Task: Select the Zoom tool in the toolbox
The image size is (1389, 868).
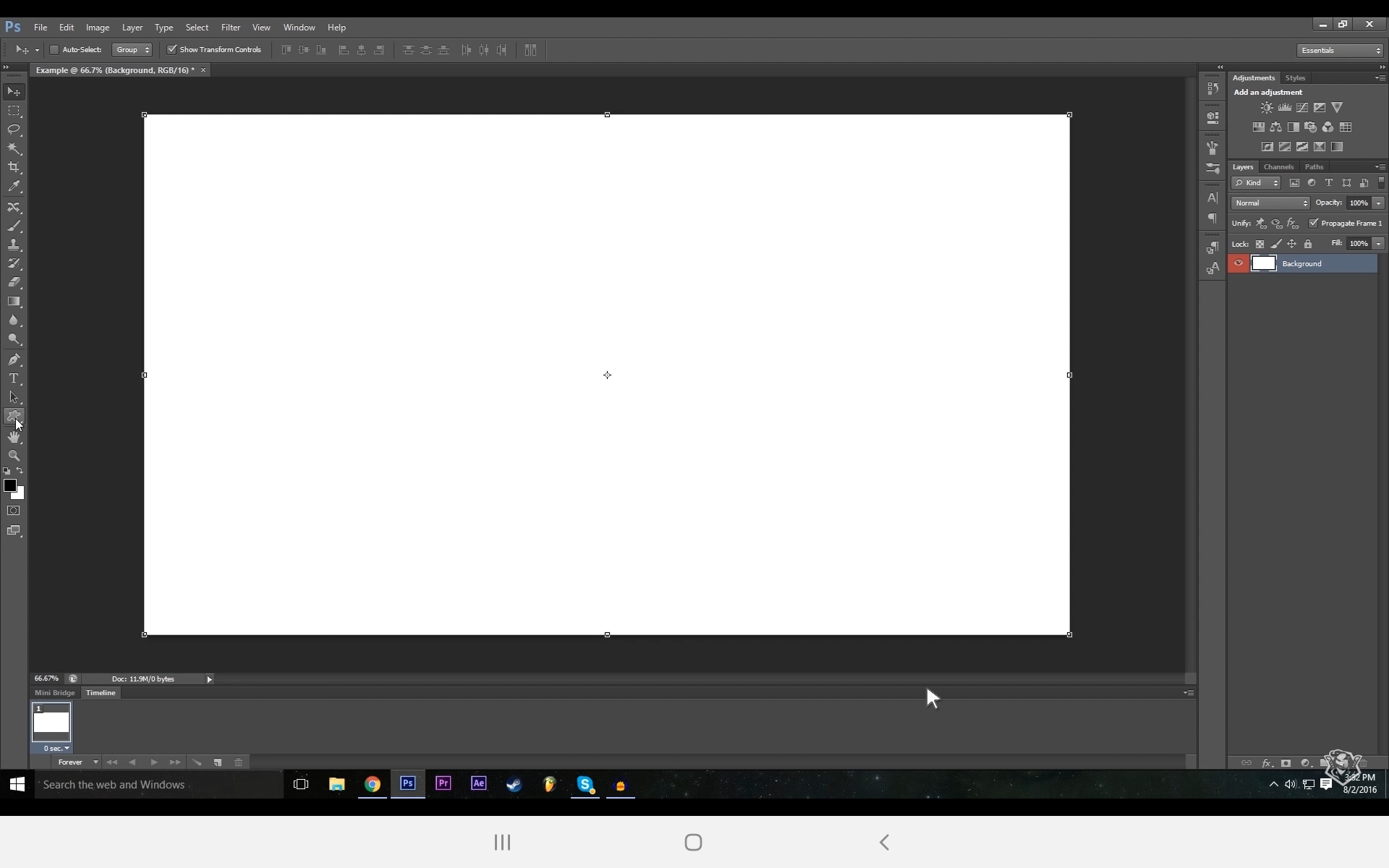Action: (x=14, y=456)
